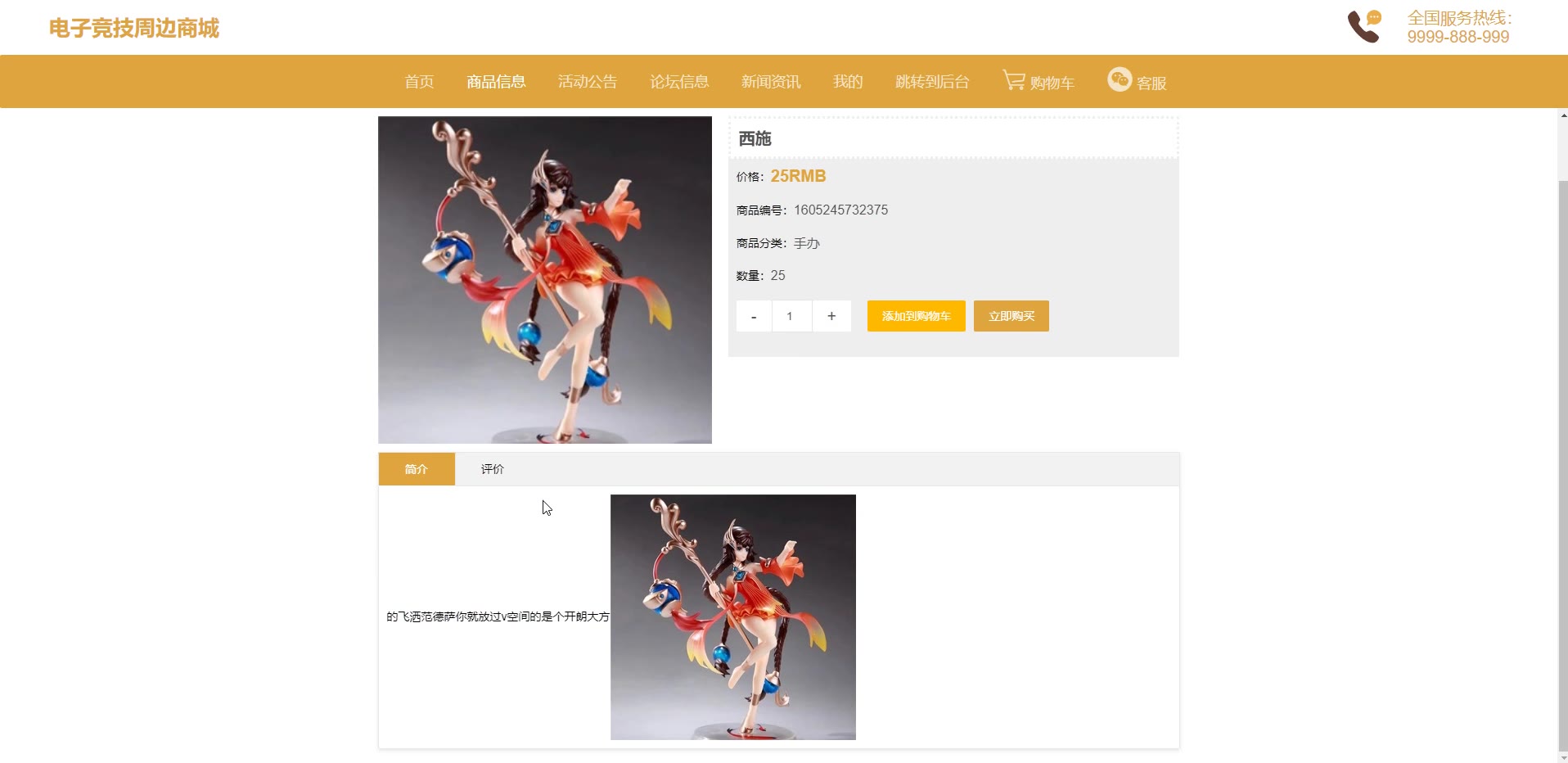Click the price 25RMB
1568x763 pixels.
point(798,176)
